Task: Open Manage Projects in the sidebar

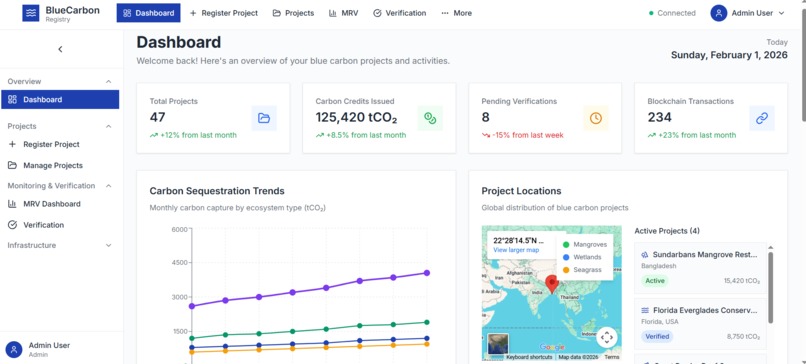Action: coord(60,166)
